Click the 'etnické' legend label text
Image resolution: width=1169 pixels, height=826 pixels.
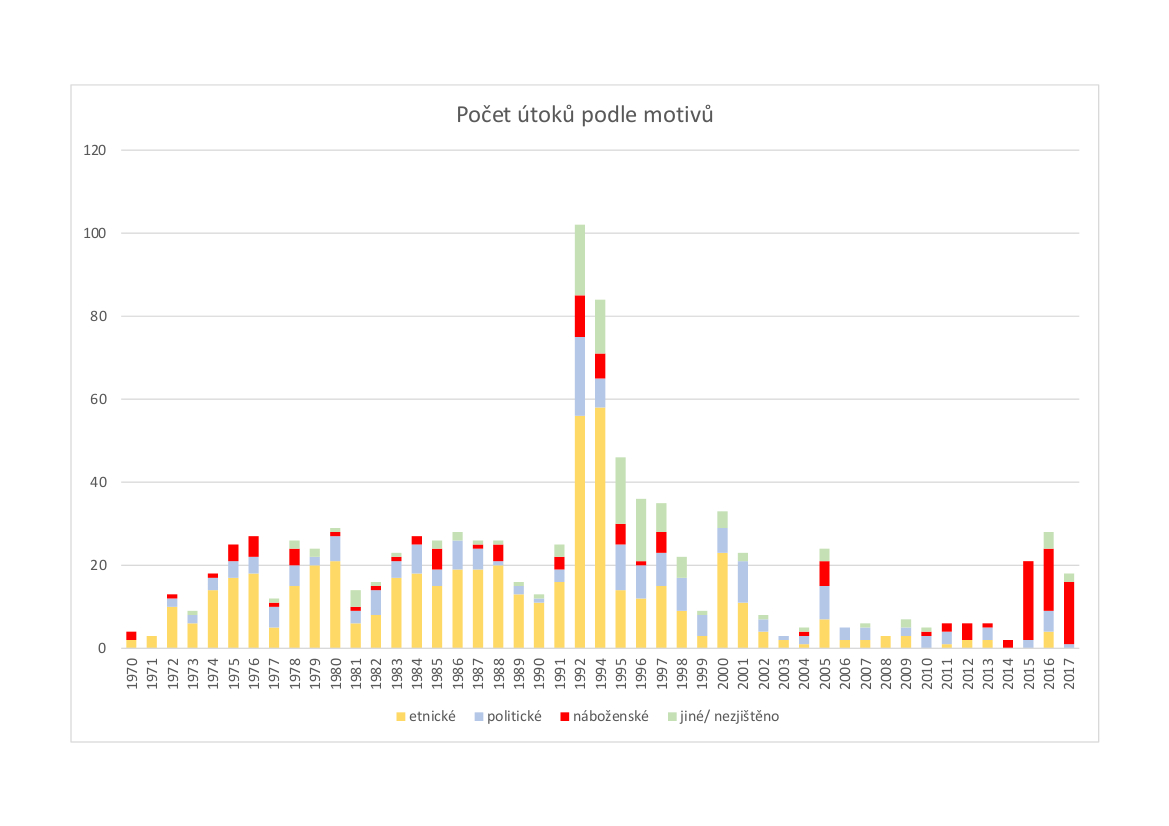[431, 716]
